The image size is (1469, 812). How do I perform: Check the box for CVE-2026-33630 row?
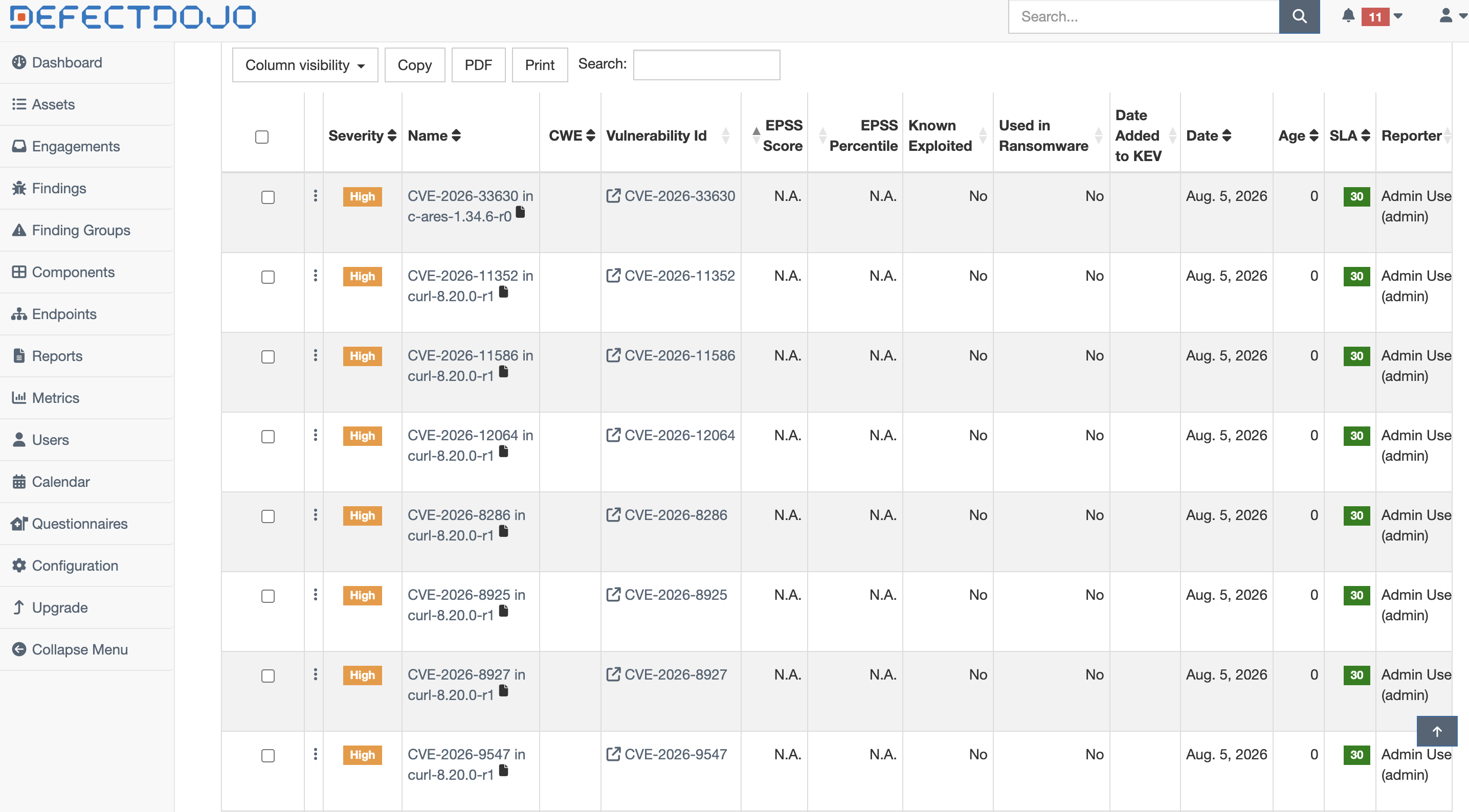click(268, 197)
